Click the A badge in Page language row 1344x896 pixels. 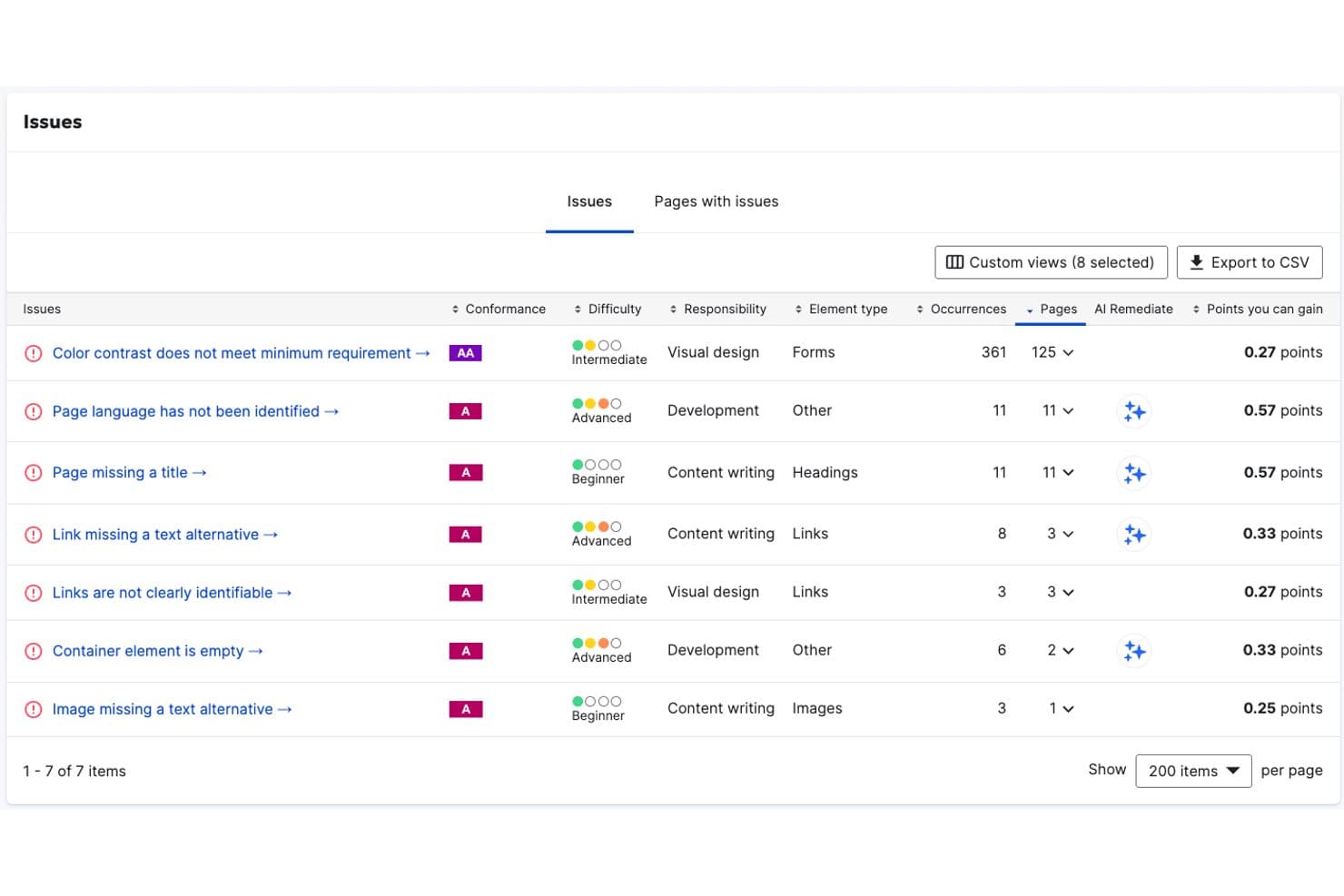[x=465, y=411]
